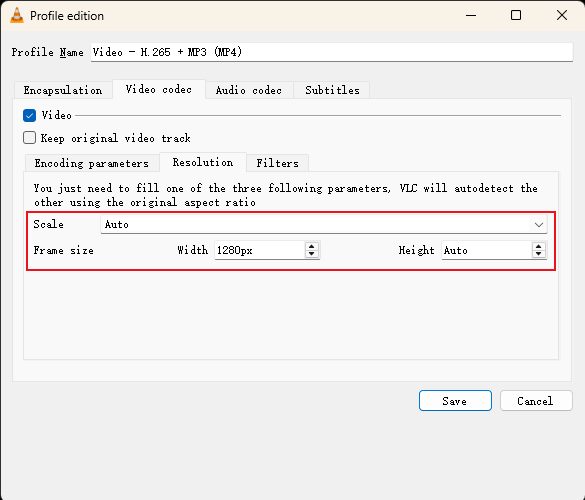Decrease Height using the down arrow
The height and width of the screenshot is (500, 585).
pyautogui.click(x=538, y=254)
